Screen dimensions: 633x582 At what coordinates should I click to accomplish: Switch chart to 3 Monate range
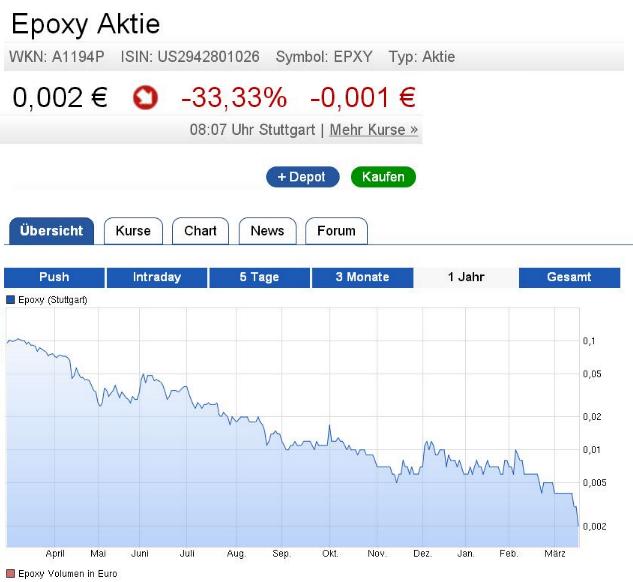362,277
